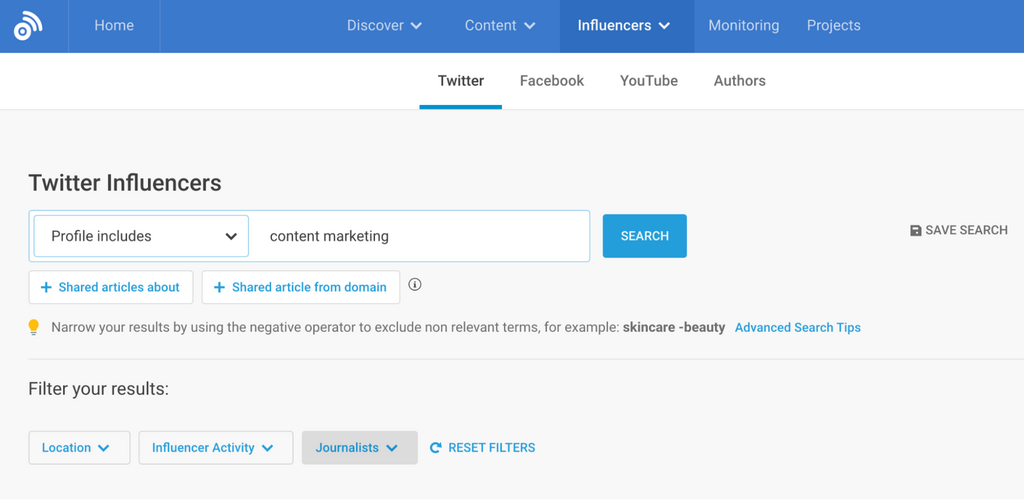Switch to the YouTube tab
The height and width of the screenshot is (500, 1024).
[x=649, y=81]
